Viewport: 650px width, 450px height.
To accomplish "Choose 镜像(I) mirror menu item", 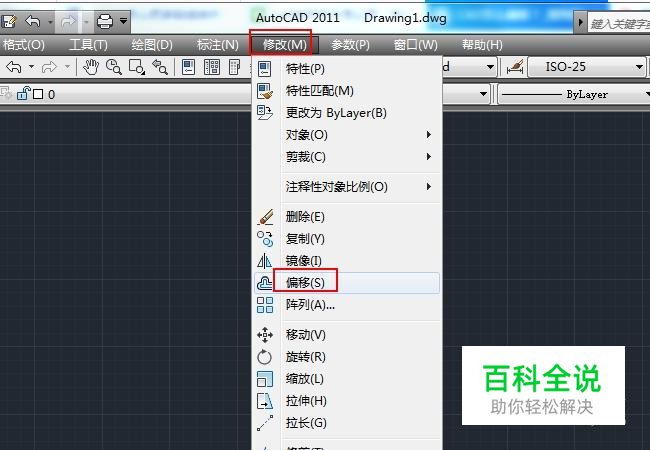I will pyautogui.click(x=347, y=261).
